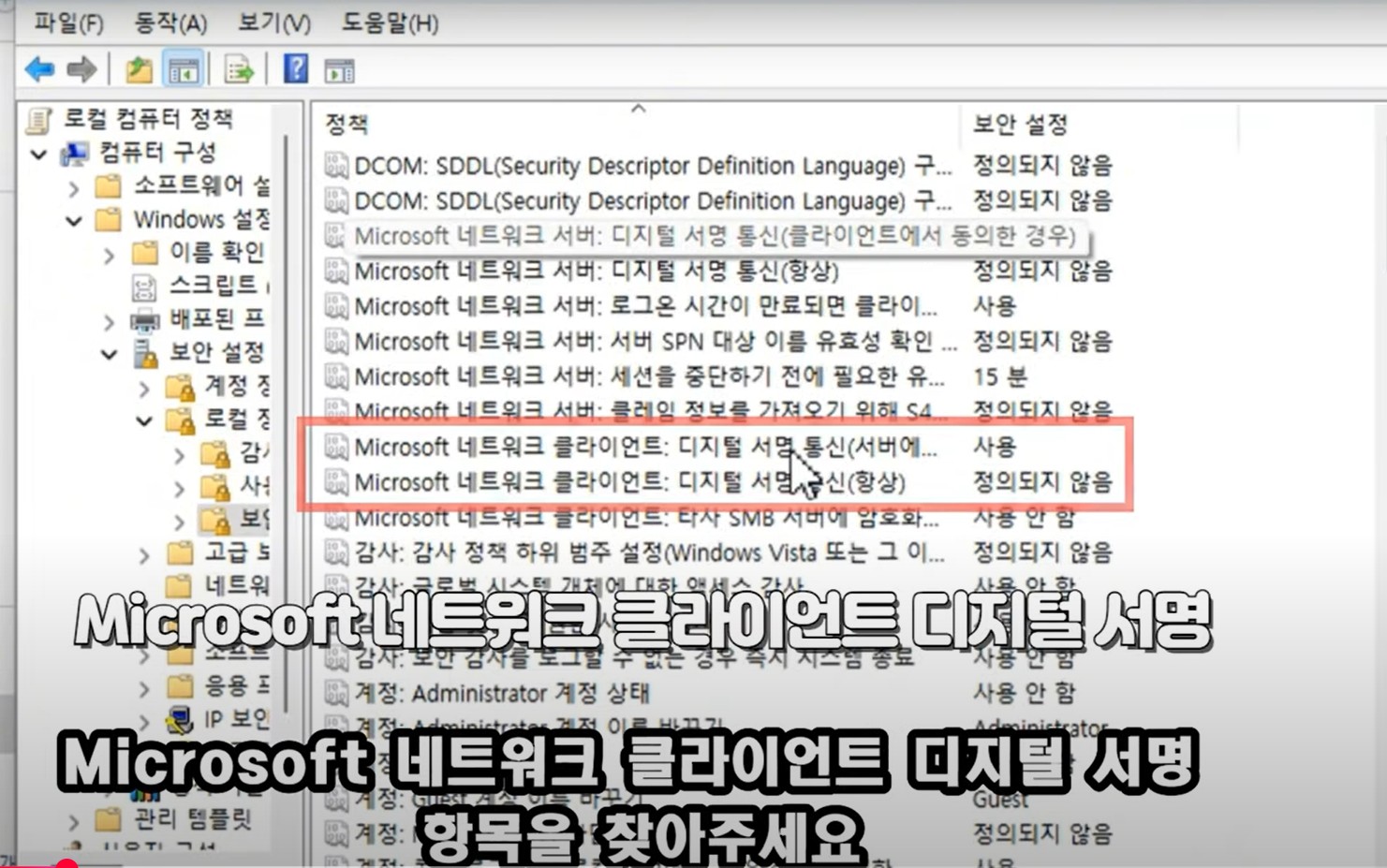Select 클라이언트: 디지털 서명 통신(서버에 policy
1387x868 pixels.
[x=645, y=447]
